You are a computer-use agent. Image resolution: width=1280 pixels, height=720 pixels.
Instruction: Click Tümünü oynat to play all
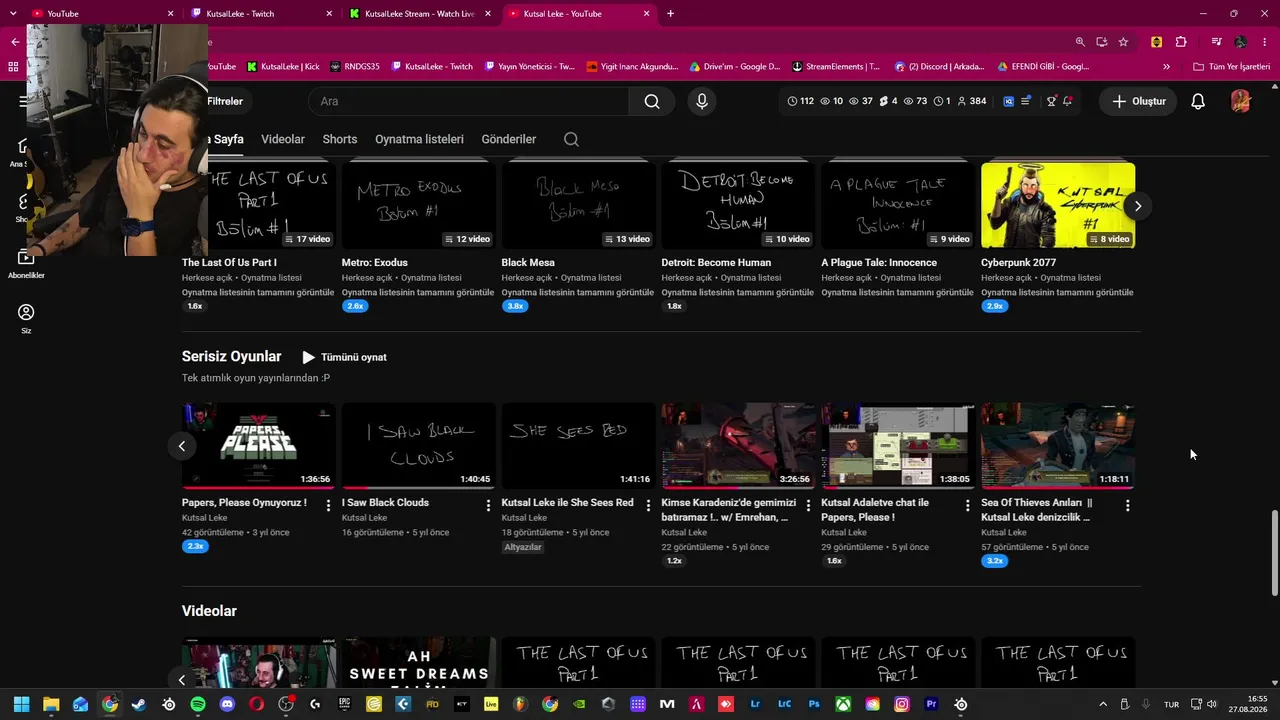tap(344, 357)
